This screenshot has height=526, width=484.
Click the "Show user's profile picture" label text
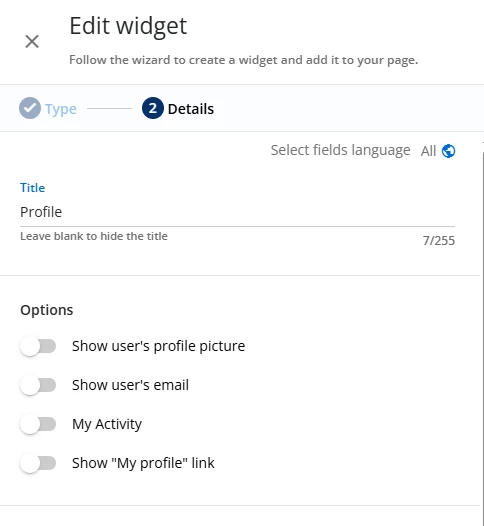point(158,346)
